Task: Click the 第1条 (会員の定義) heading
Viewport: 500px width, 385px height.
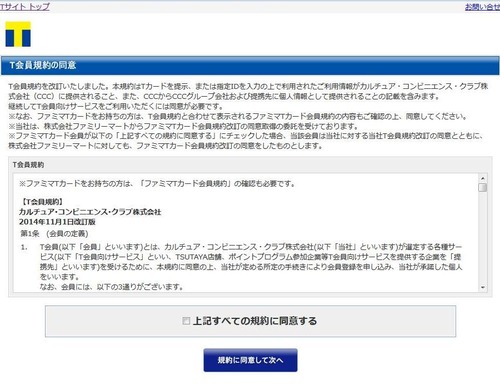Action: tap(54, 234)
